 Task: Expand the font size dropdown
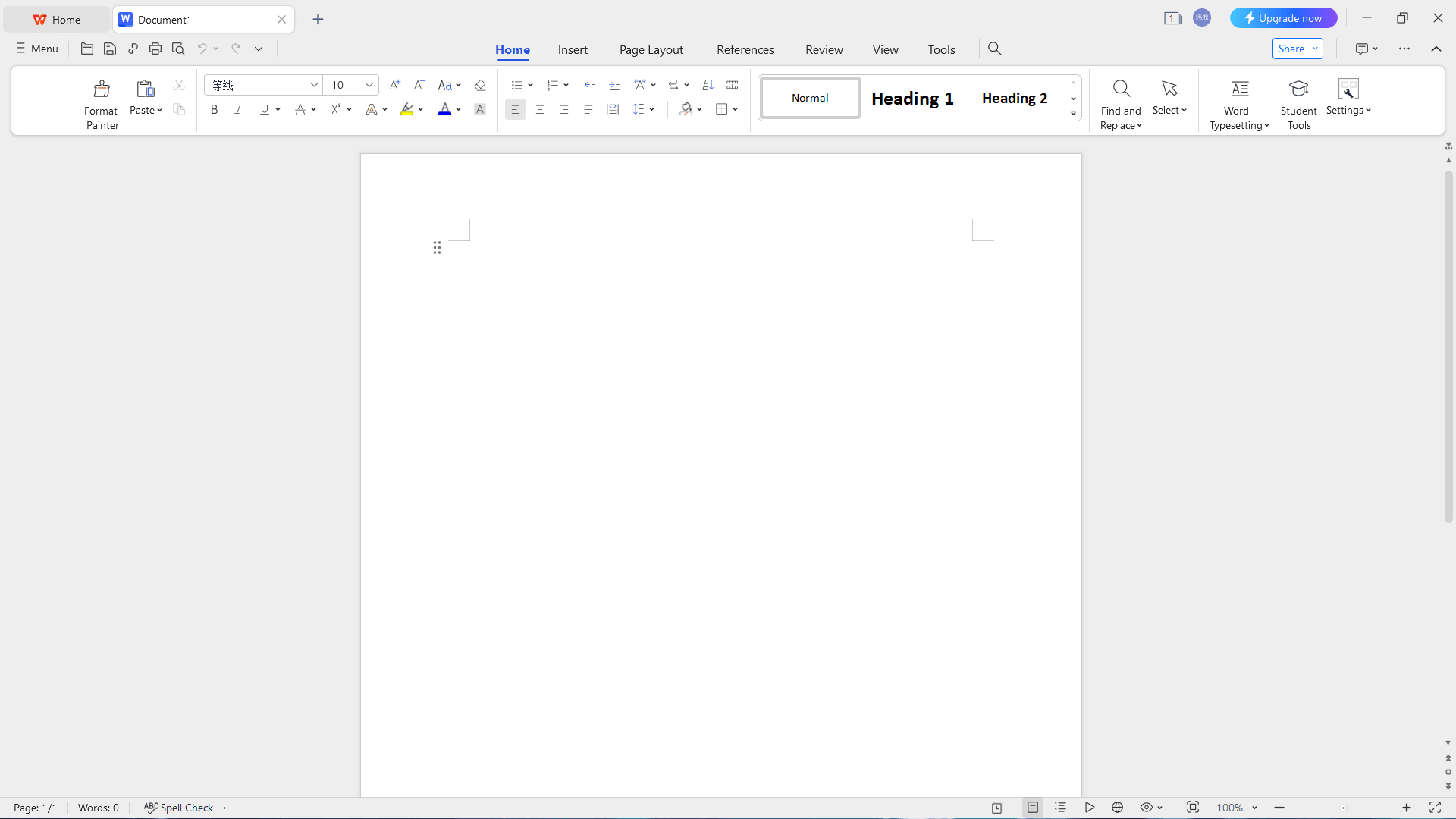coord(368,85)
